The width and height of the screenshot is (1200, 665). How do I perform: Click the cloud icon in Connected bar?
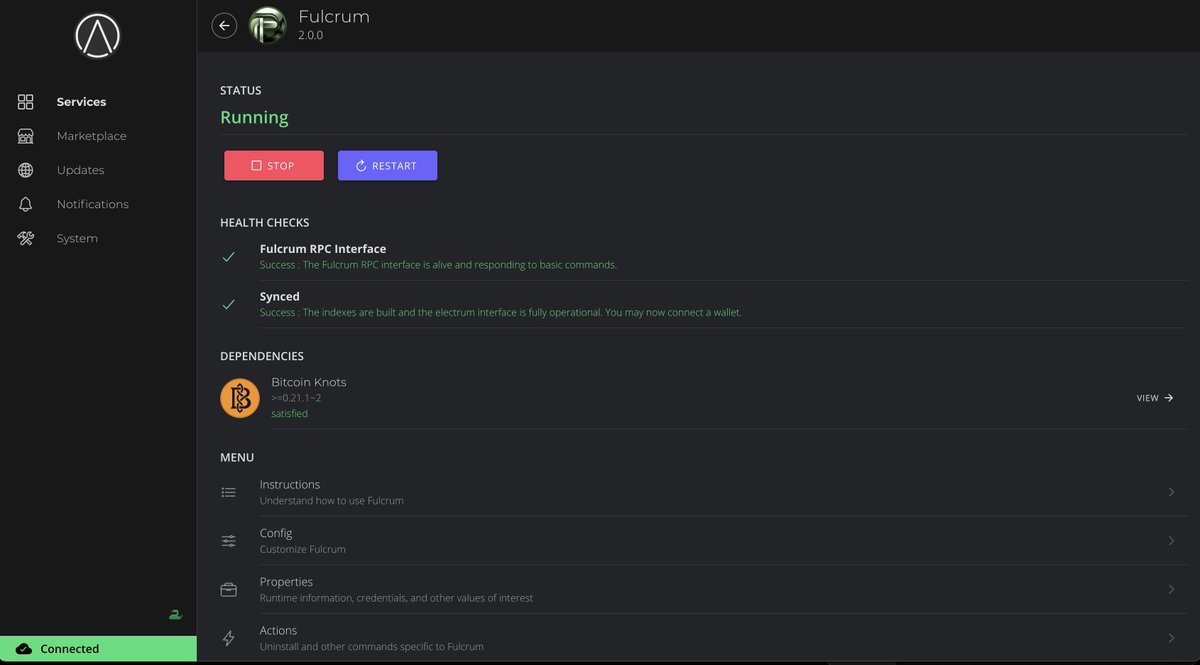[x=24, y=649]
